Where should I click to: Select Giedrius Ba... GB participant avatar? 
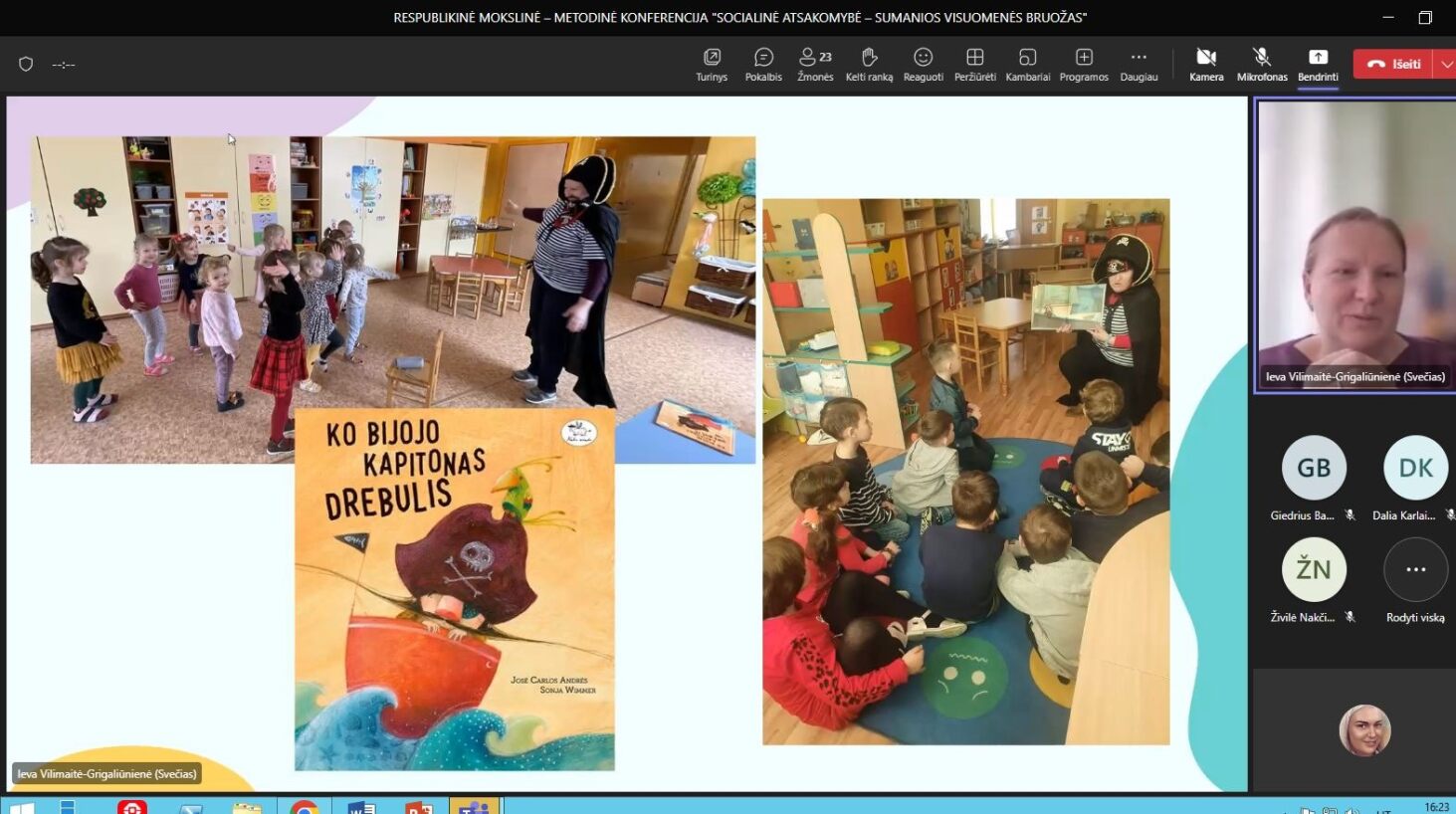tap(1314, 468)
